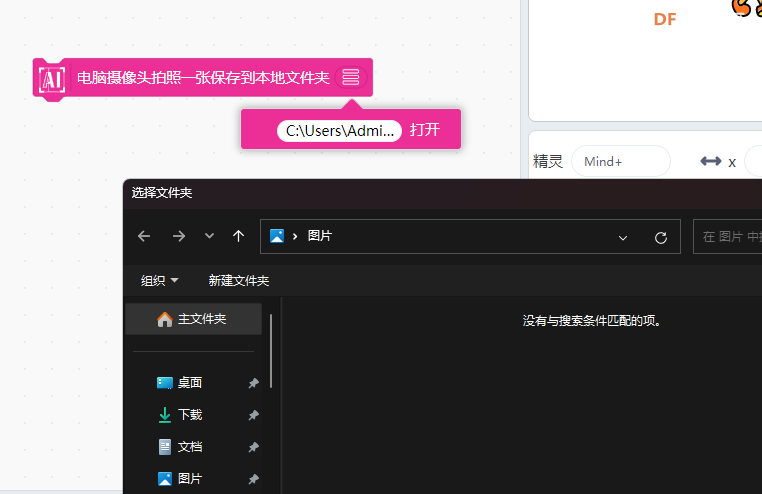Click the folder path field C:\Users\Admi...
This screenshot has height=494, width=762.
(339, 131)
